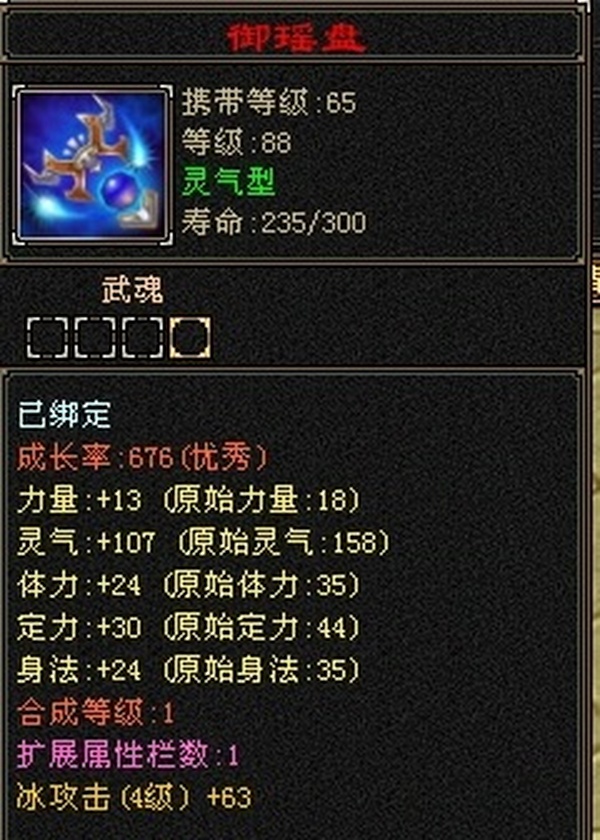The width and height of the screenshot is (600, 840).
Task: Click the 体力:+24 attribute line
Action: (188, 586)
